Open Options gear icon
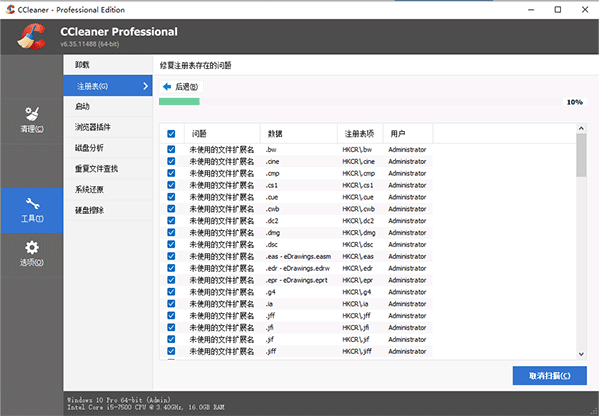This screenshot has width=599, height=416. tap(32, 248)
